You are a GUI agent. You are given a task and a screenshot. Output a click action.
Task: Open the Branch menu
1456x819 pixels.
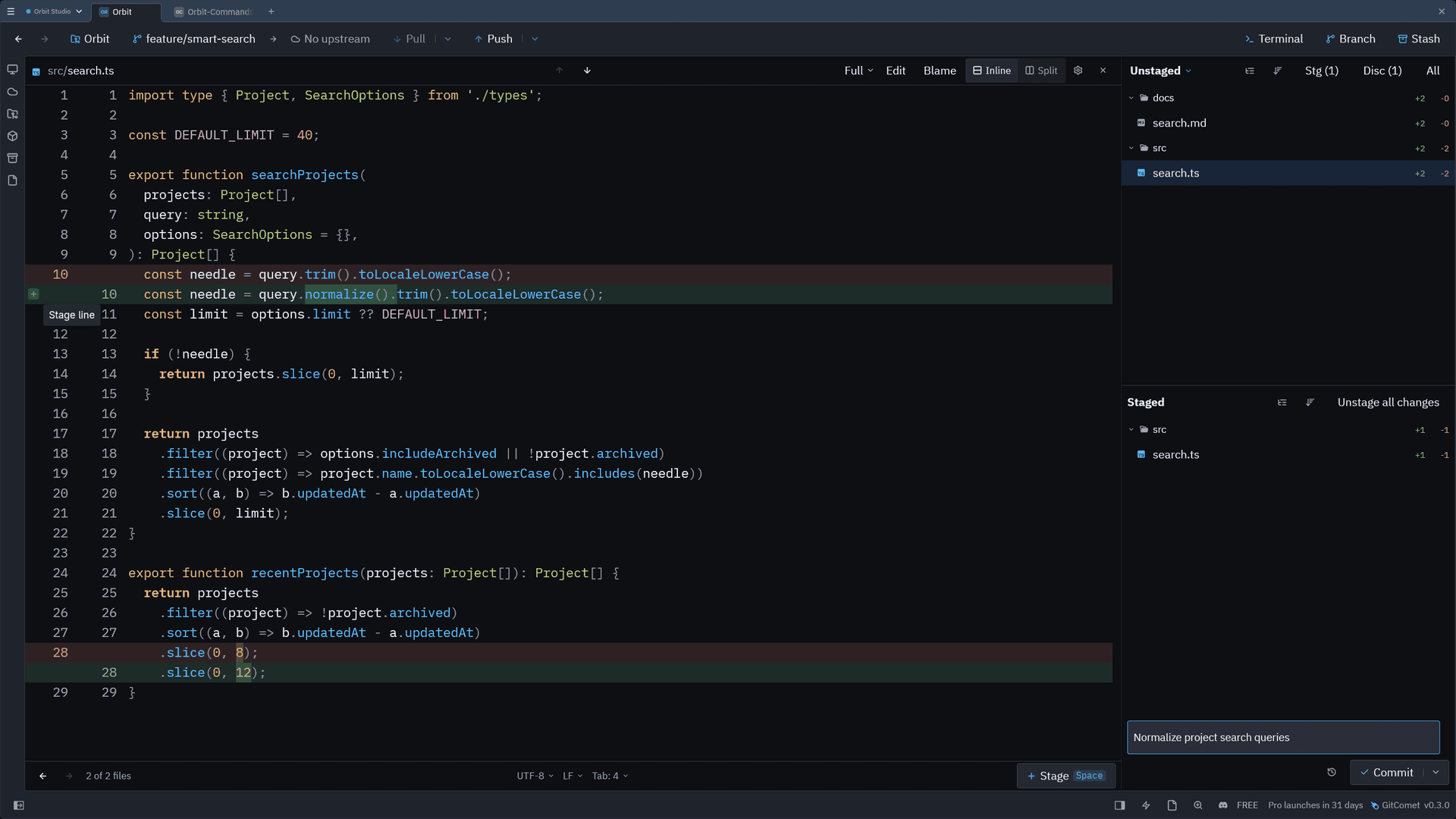(x=1351, y=39)
